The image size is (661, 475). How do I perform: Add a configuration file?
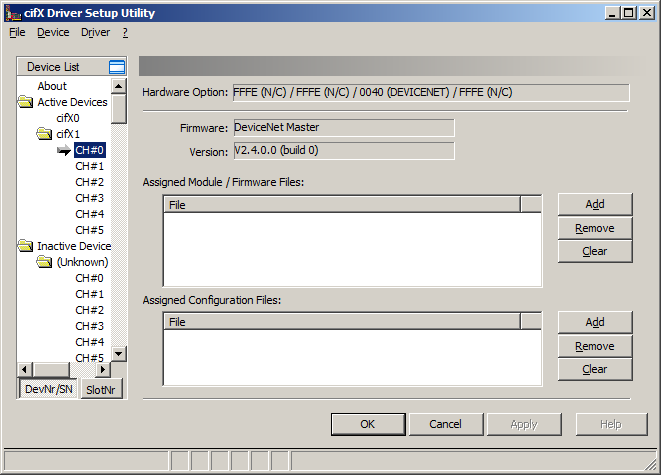595,322
